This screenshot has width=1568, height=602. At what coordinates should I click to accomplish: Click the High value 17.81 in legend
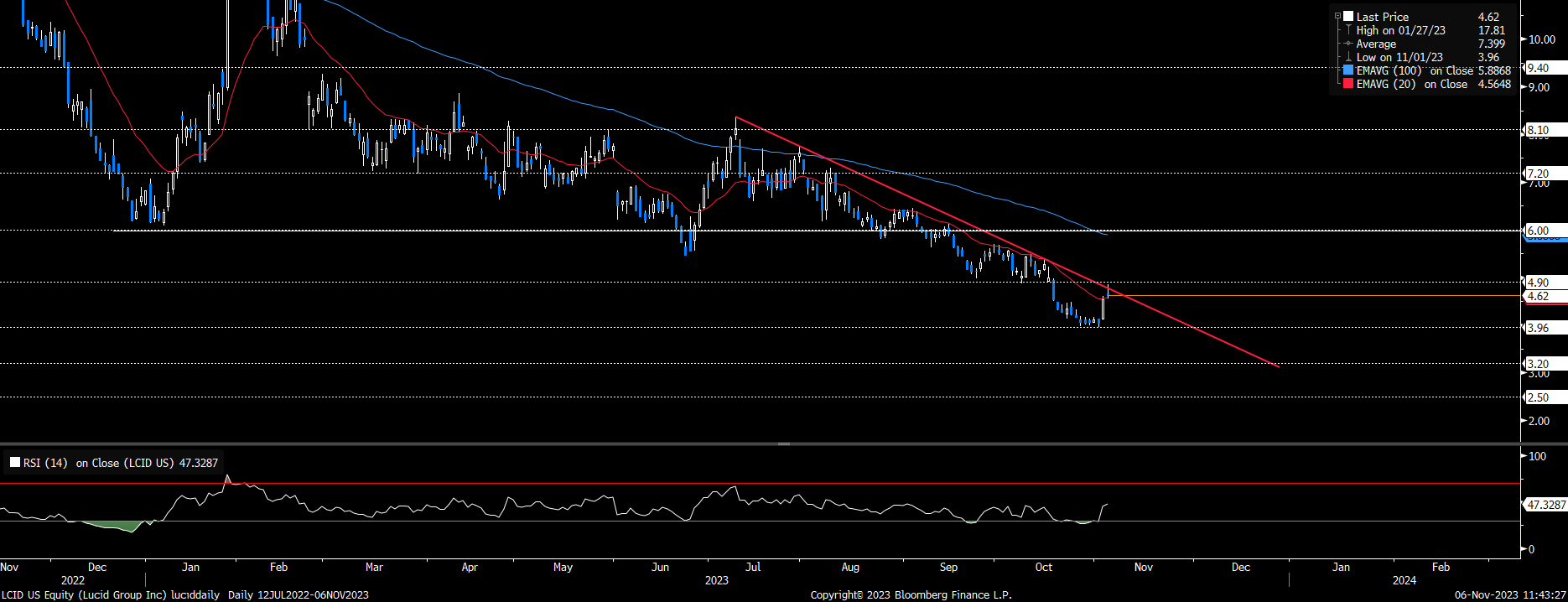tap(1491, 30)
